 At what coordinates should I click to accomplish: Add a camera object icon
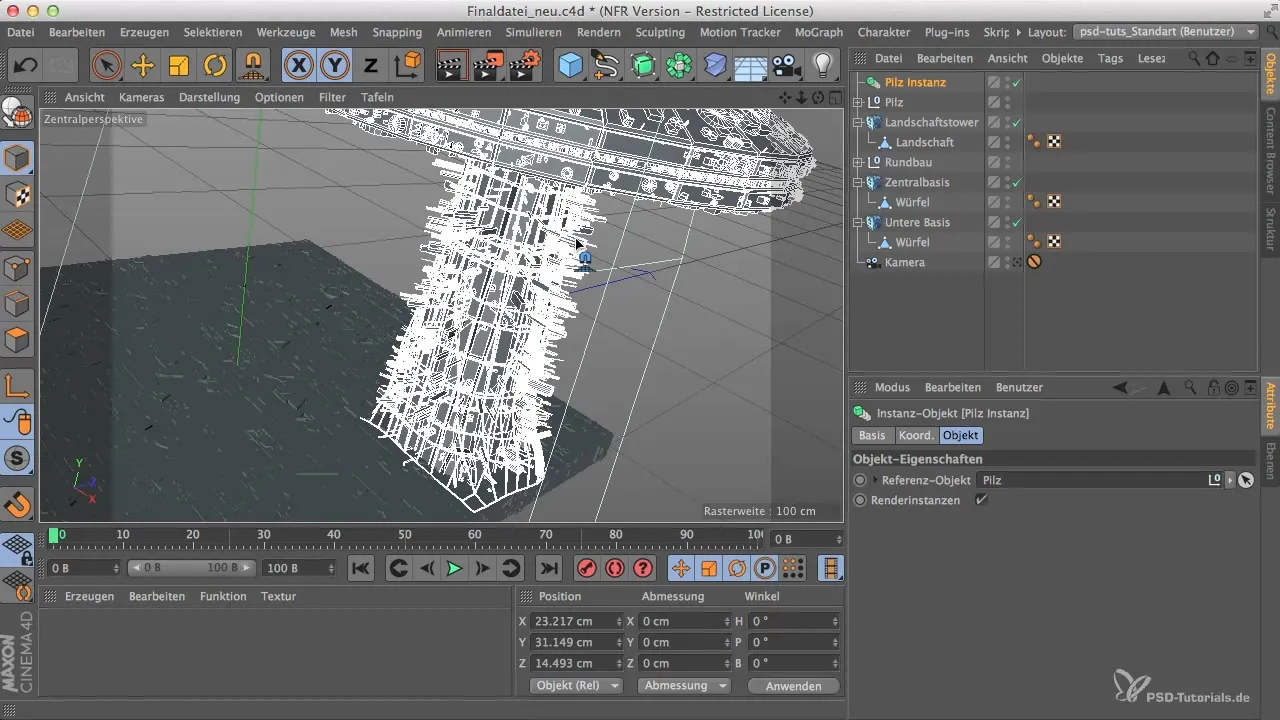point(787,67)
